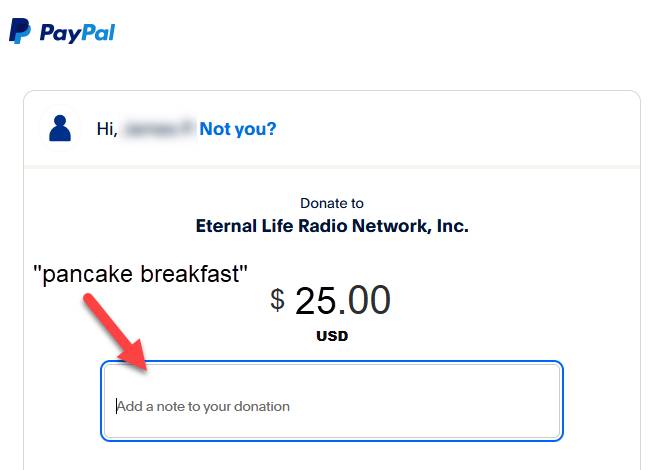Click the PayPal double-P logo icon
Image resolution: width=650 pixels, height=470 pixels.
coord(19,31)
